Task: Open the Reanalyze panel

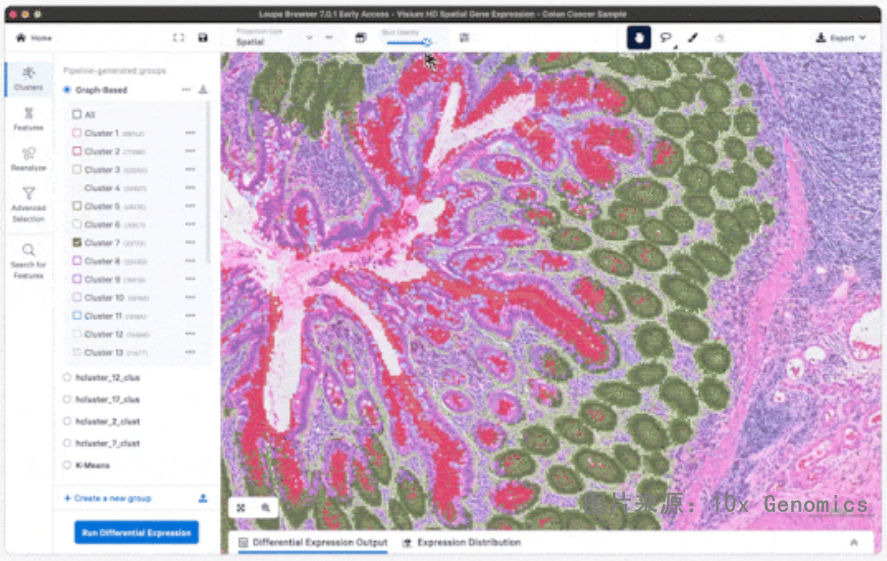Action: (28, 159)
